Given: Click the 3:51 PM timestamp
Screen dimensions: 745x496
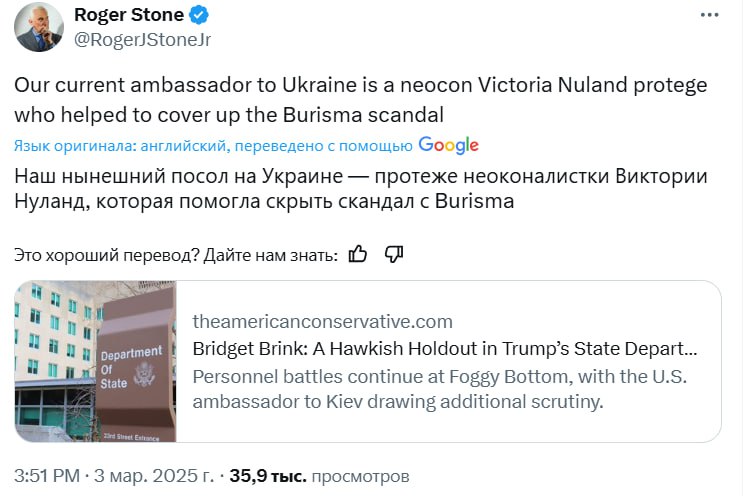Looking at the screenshot, I should coord(44,475).
